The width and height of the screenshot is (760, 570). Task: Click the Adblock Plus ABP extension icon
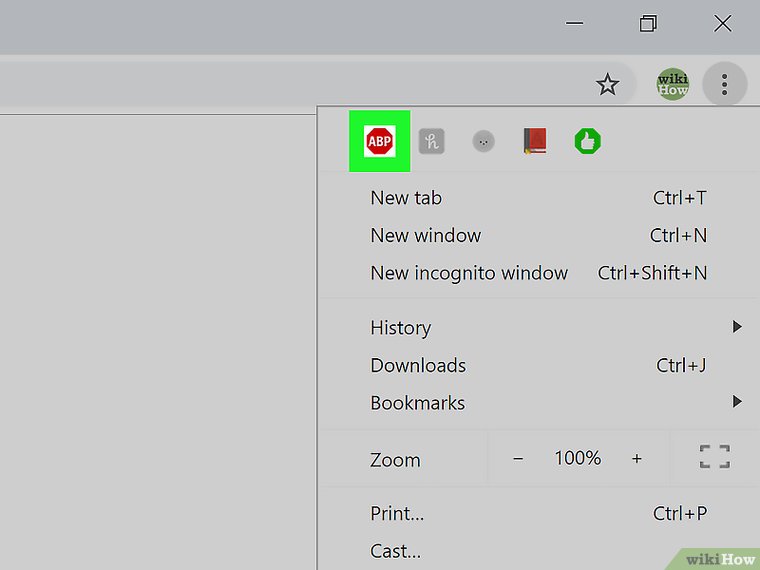point(379,142)
